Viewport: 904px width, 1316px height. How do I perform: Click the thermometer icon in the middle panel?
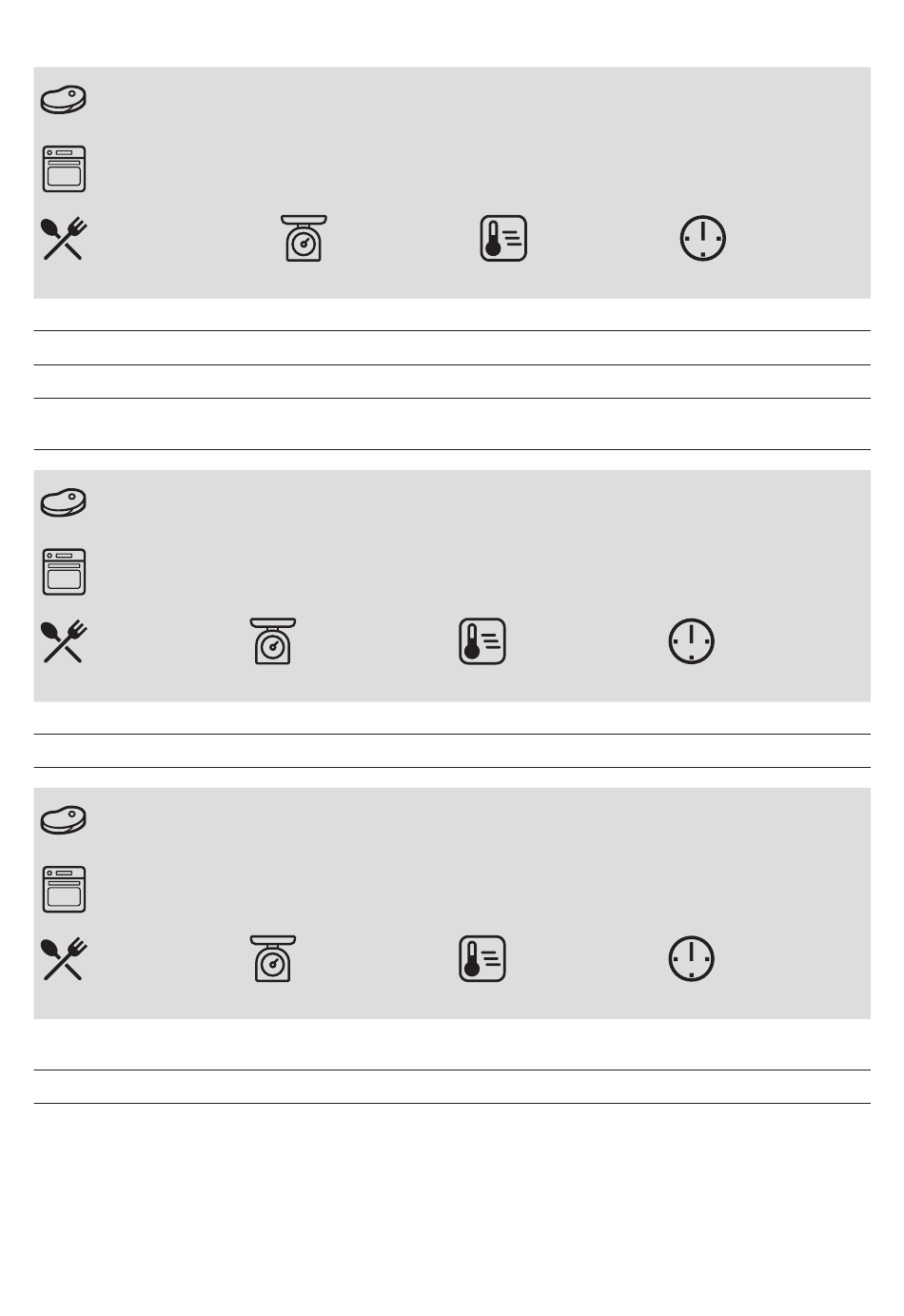pos(482,641)
